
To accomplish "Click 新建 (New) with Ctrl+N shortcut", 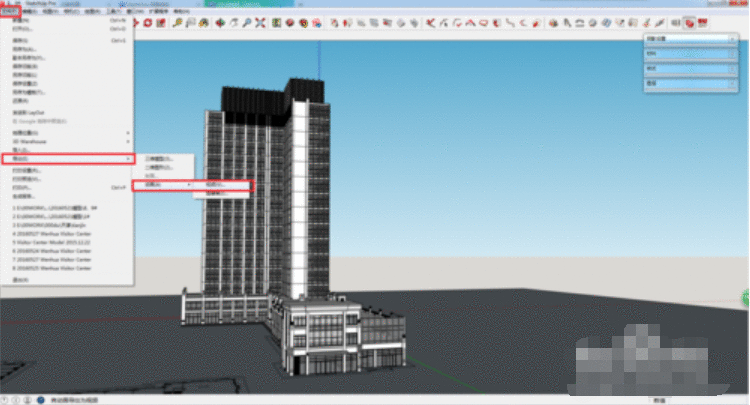I will click(22, 21).
